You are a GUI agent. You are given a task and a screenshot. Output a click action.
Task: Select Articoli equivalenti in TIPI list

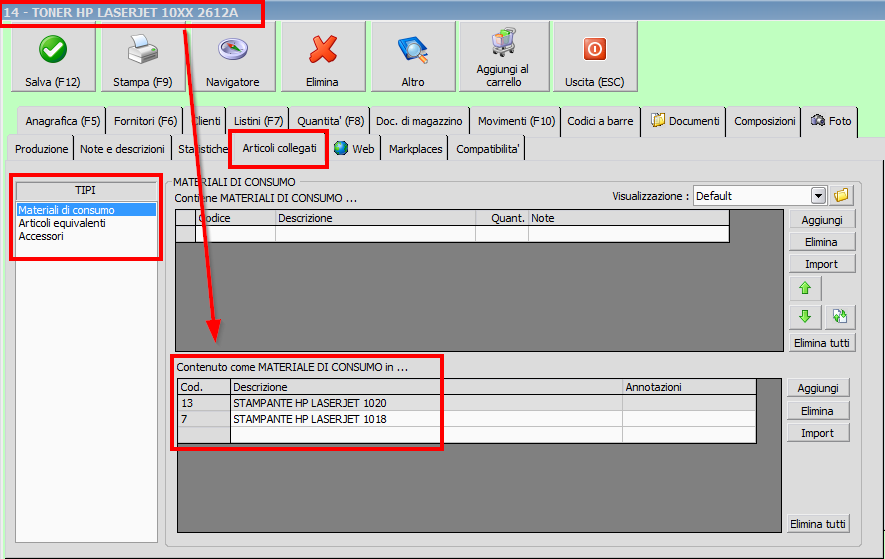pos(86,223)
